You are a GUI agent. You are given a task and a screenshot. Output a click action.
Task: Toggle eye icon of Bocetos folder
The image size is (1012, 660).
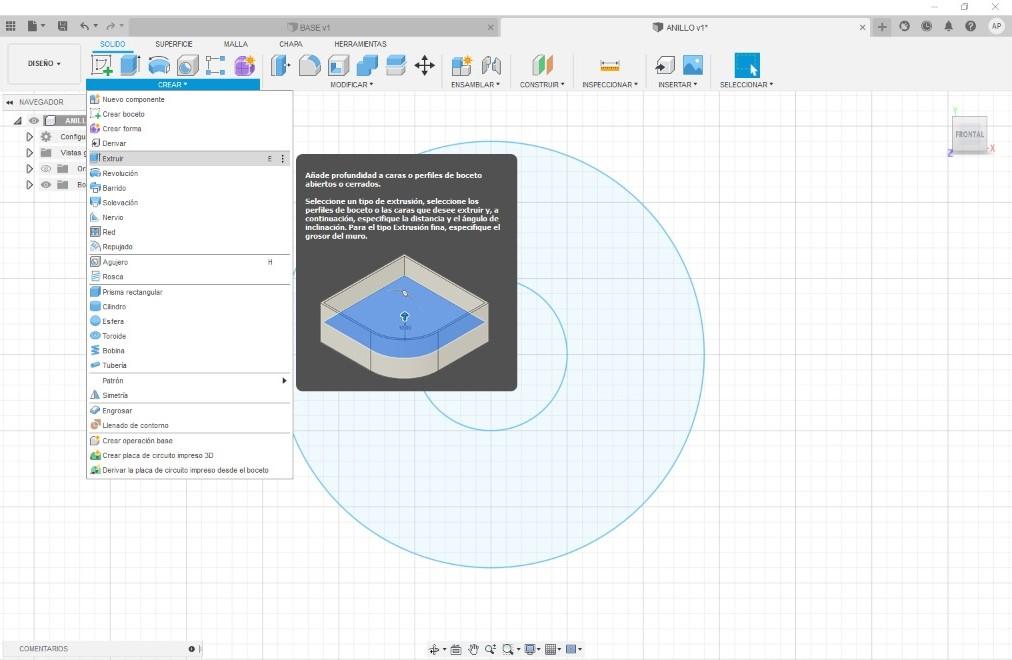(46, 185)
